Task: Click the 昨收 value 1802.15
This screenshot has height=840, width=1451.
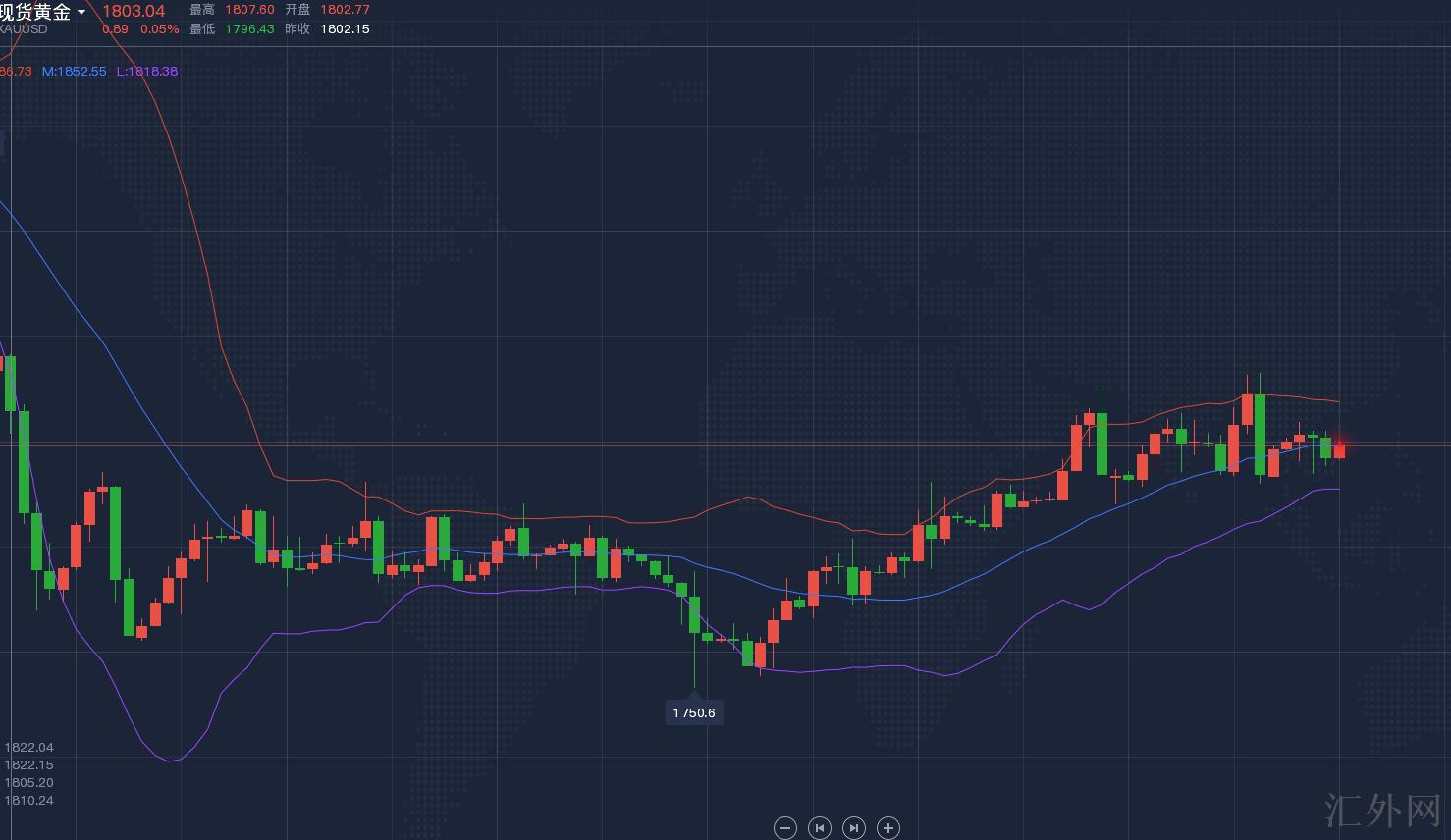Action: [345, 29]
